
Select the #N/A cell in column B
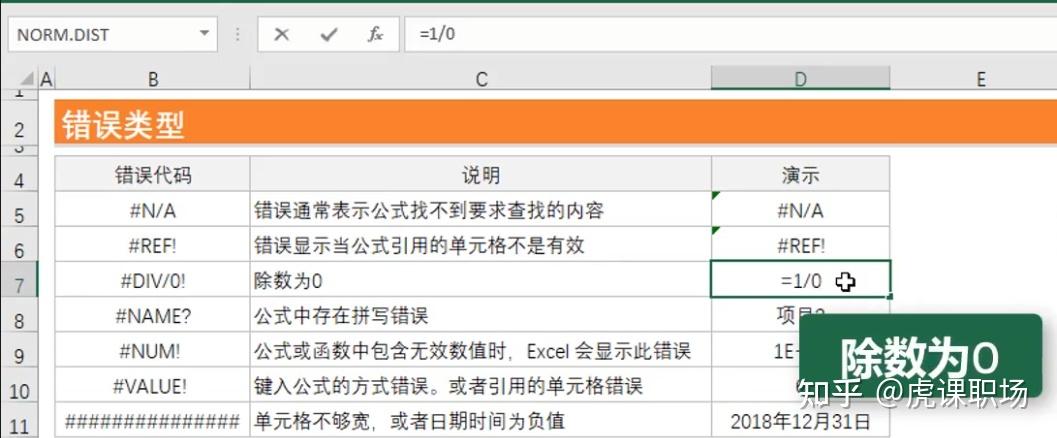[152, 210]
